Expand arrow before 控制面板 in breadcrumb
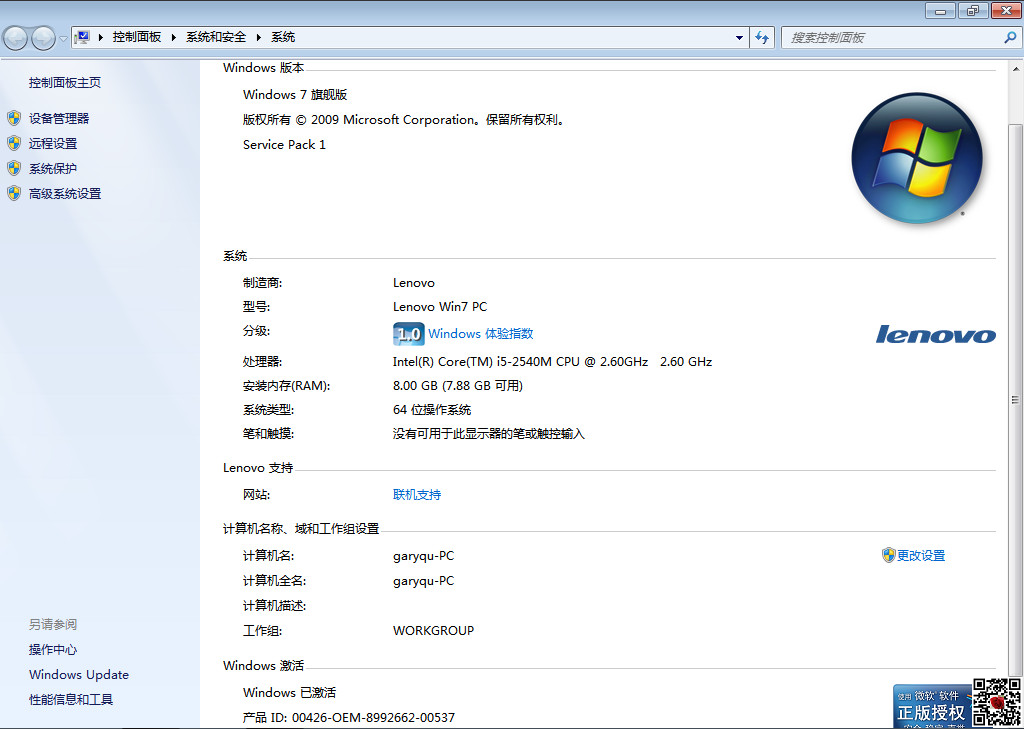This screenshot has width=1024, height=729. 101,37
